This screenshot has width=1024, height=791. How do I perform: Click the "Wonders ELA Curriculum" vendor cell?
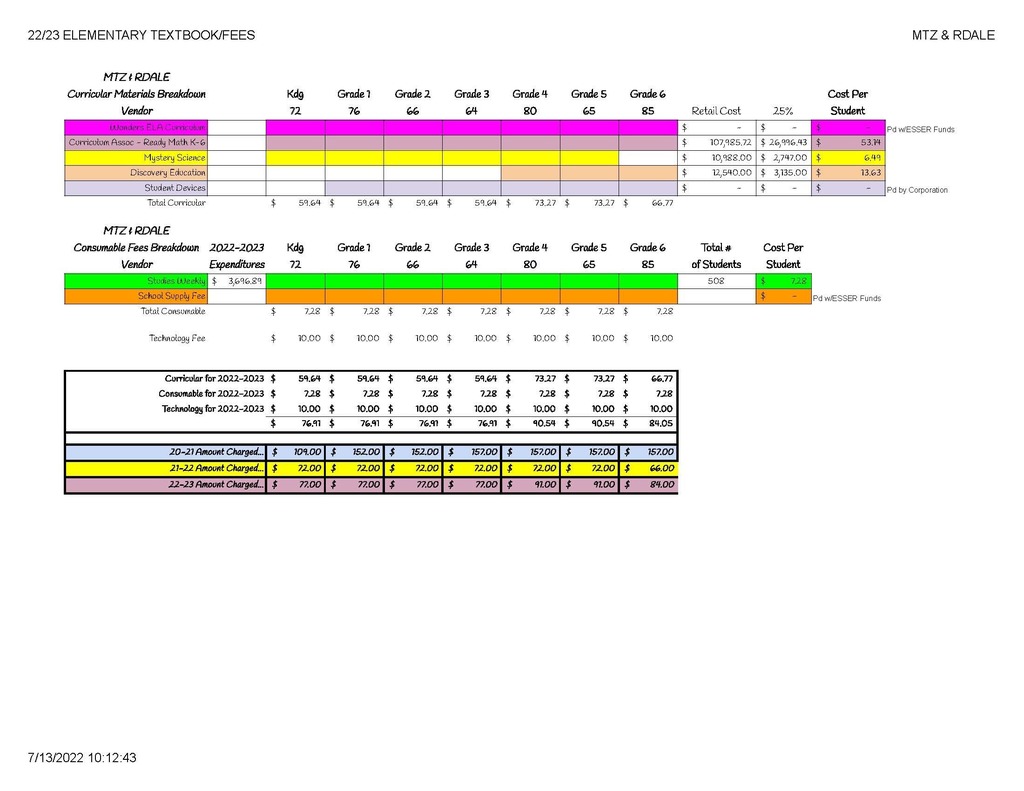pyautogui.click(x=136, y=127)
